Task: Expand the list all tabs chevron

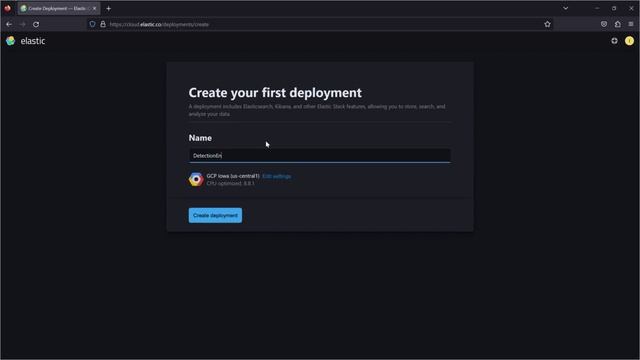Action: click(566, 8)
